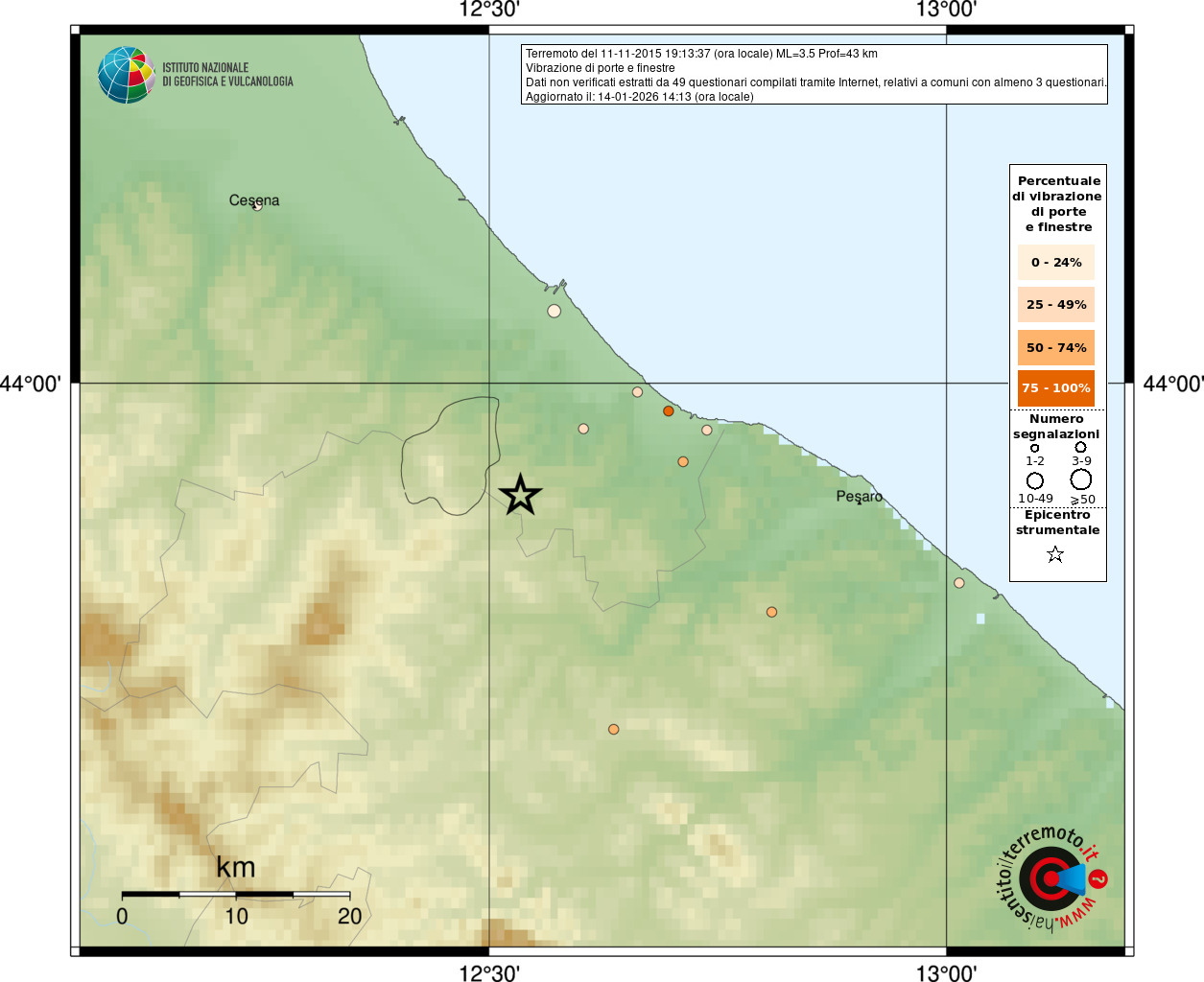Click the 0 - 24% legend swatch
1204x982 pixels.
1056,263
